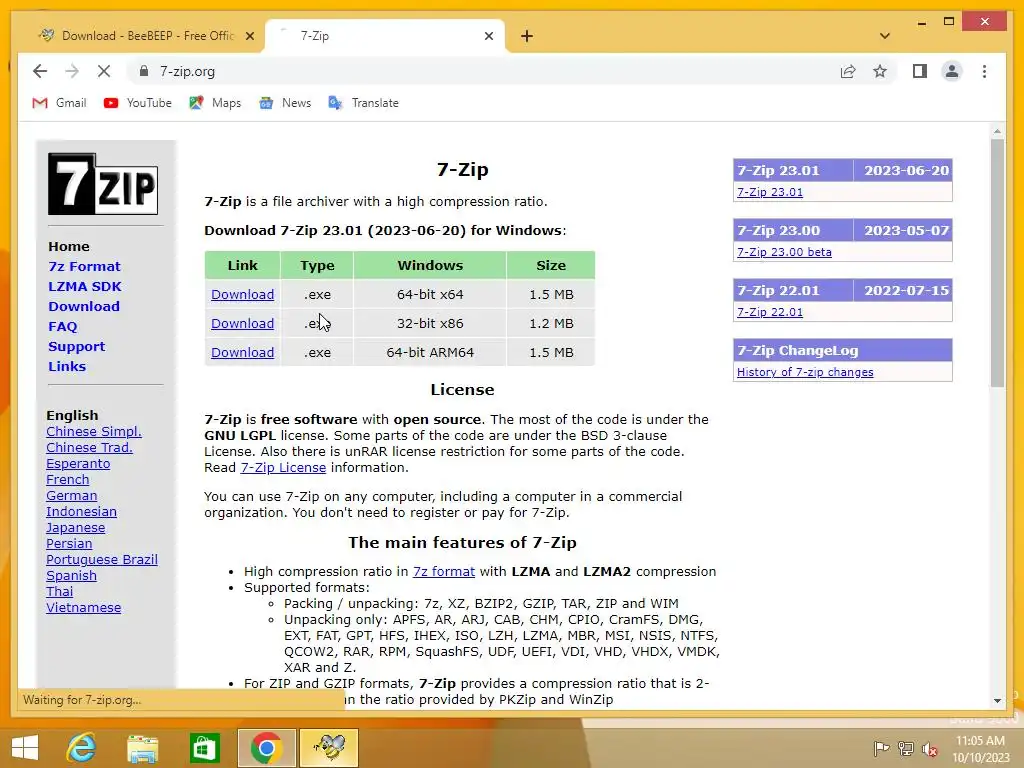Click the muted volume tray icon
Image resolution: width=1024 pixels, height=768 pixels.
pos(929,749)
